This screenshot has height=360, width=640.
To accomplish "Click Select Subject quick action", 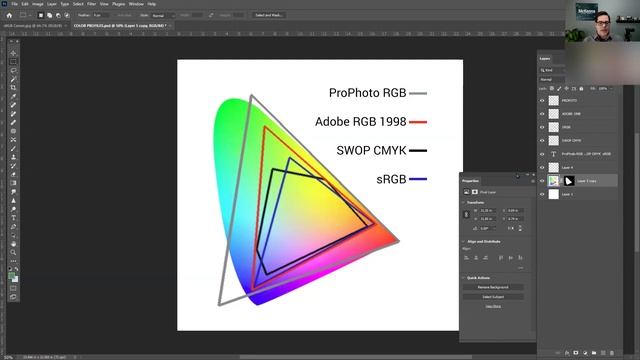I will click(x=493, y=297).
